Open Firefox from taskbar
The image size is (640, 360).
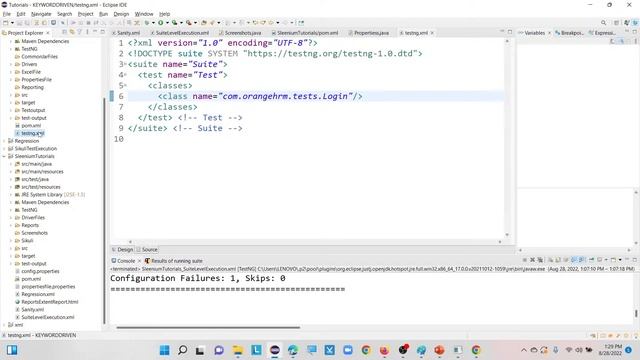384,350
